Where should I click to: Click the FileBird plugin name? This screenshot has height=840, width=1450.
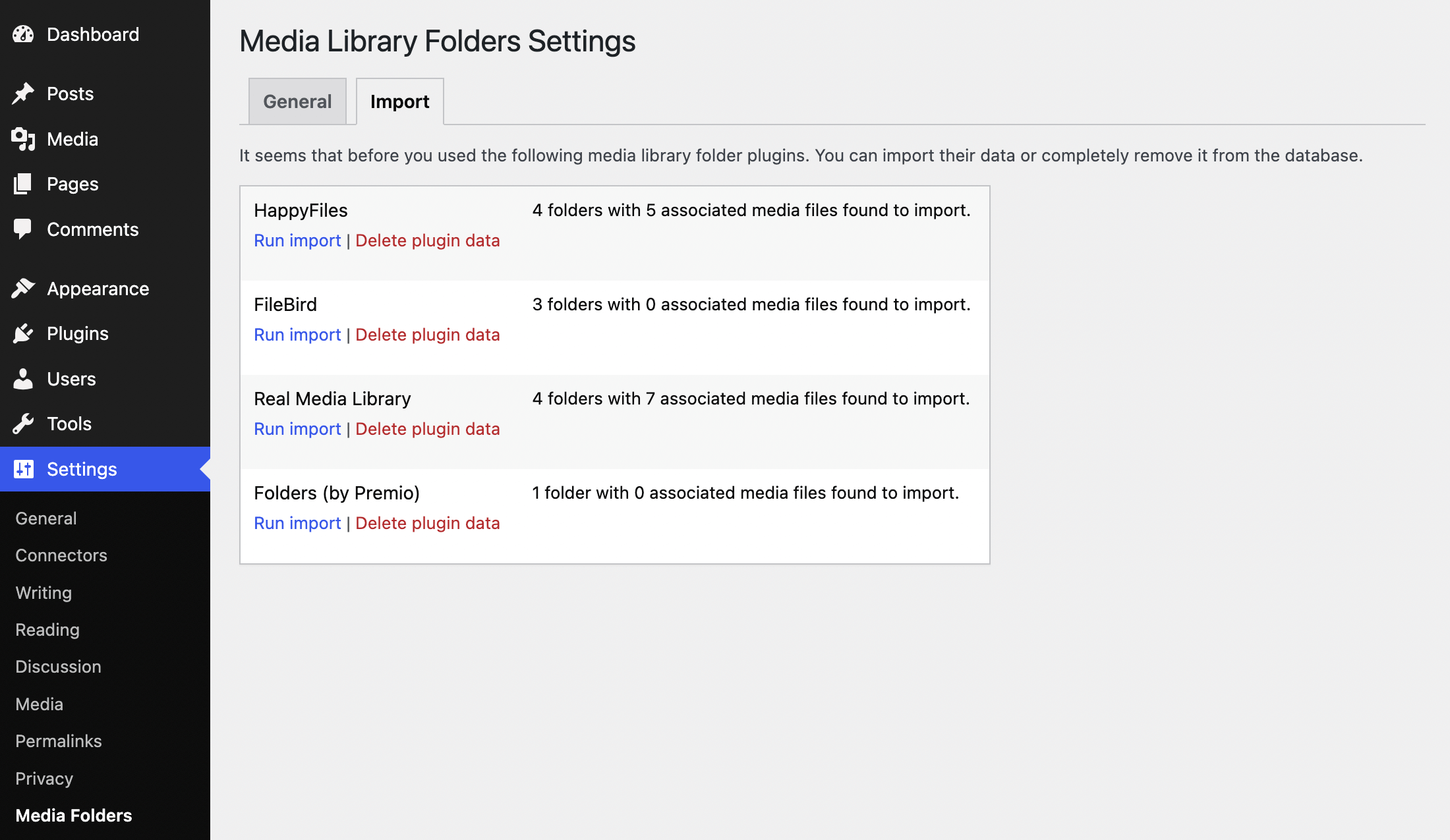tap(285, 304)
